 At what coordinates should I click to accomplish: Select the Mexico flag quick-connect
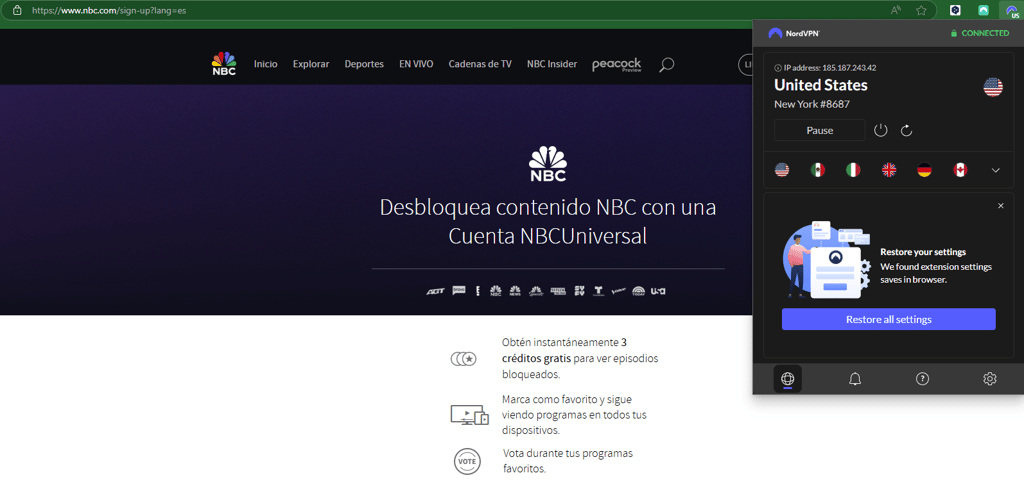coord(818,170)
